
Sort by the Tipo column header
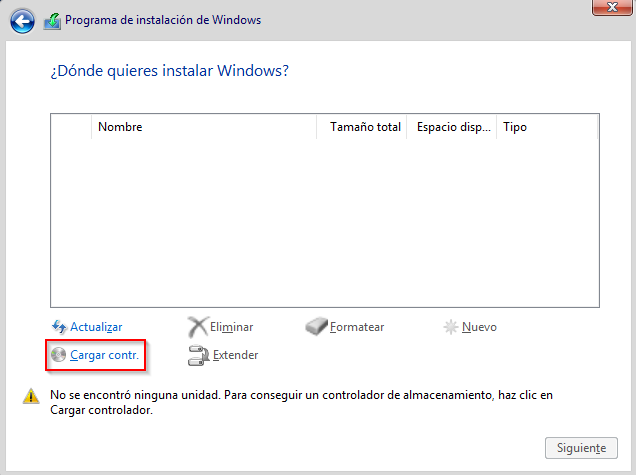[x=515, y=127]
